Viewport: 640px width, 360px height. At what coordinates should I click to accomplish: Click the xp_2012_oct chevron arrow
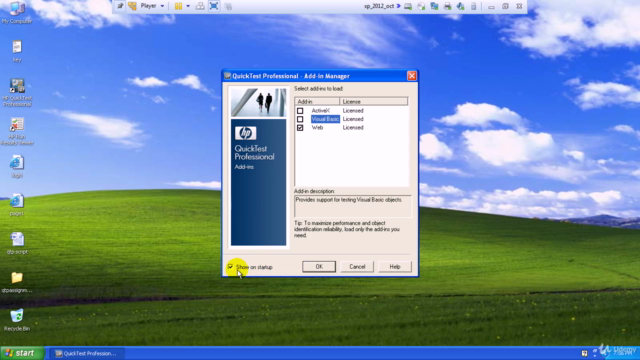pos(398,6)
